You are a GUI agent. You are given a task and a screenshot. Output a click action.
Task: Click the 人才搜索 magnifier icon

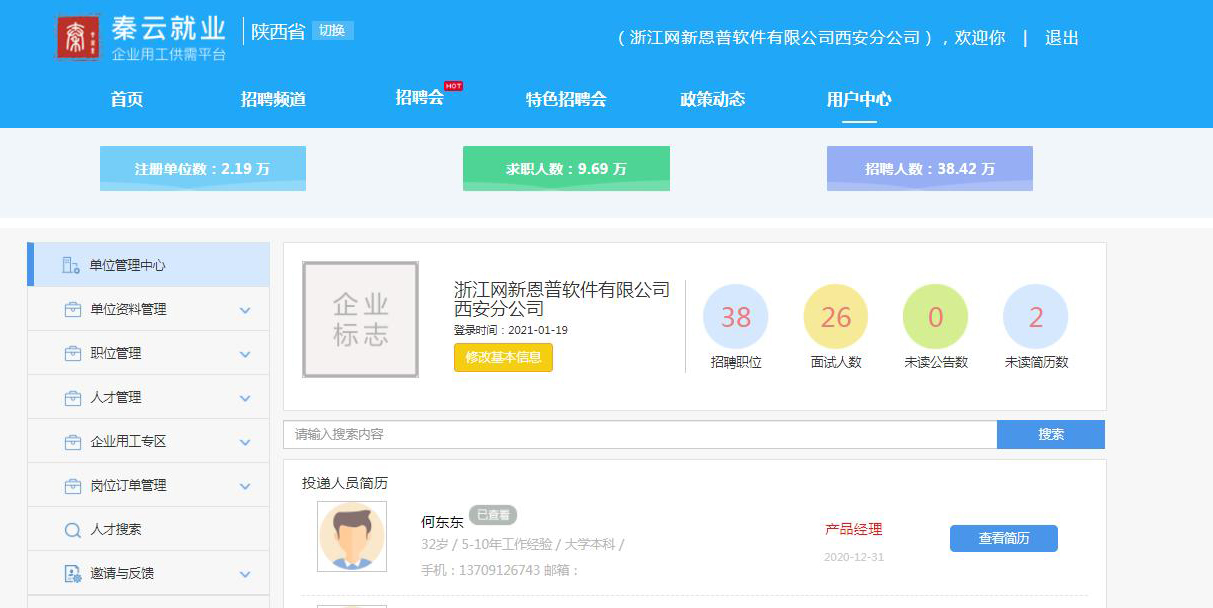pos(72,530)
